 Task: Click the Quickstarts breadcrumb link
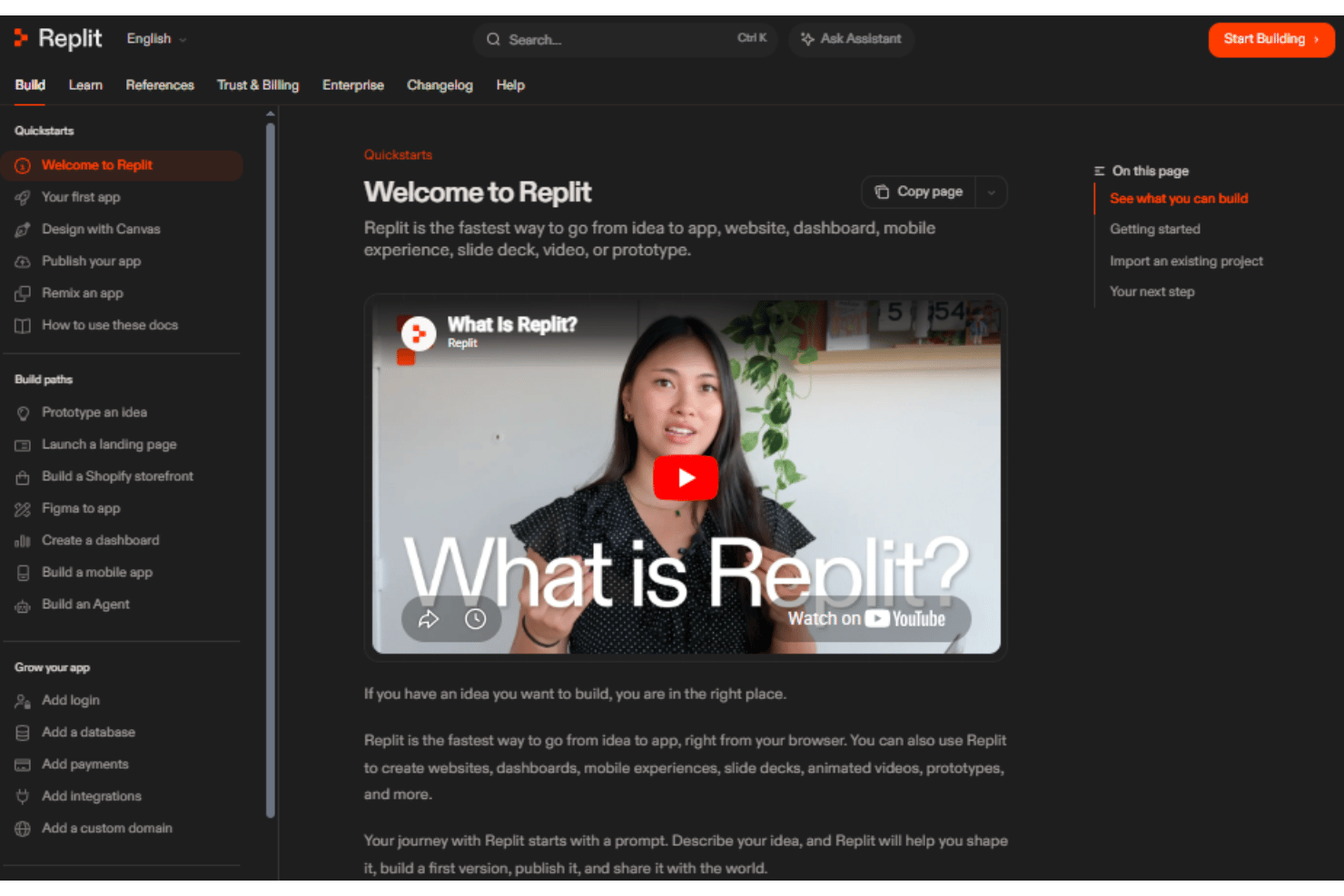398,155
